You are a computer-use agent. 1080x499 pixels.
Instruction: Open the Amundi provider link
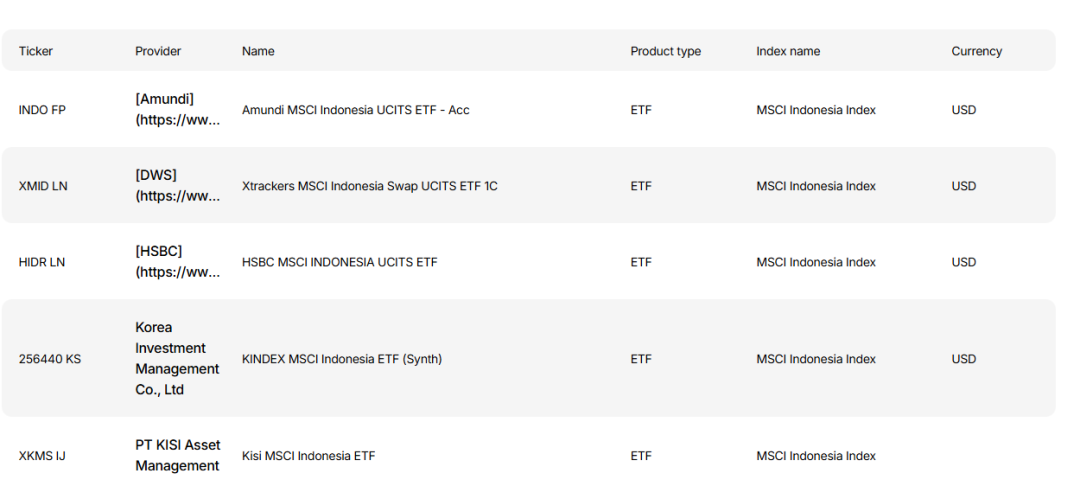(x=177, y=110)
